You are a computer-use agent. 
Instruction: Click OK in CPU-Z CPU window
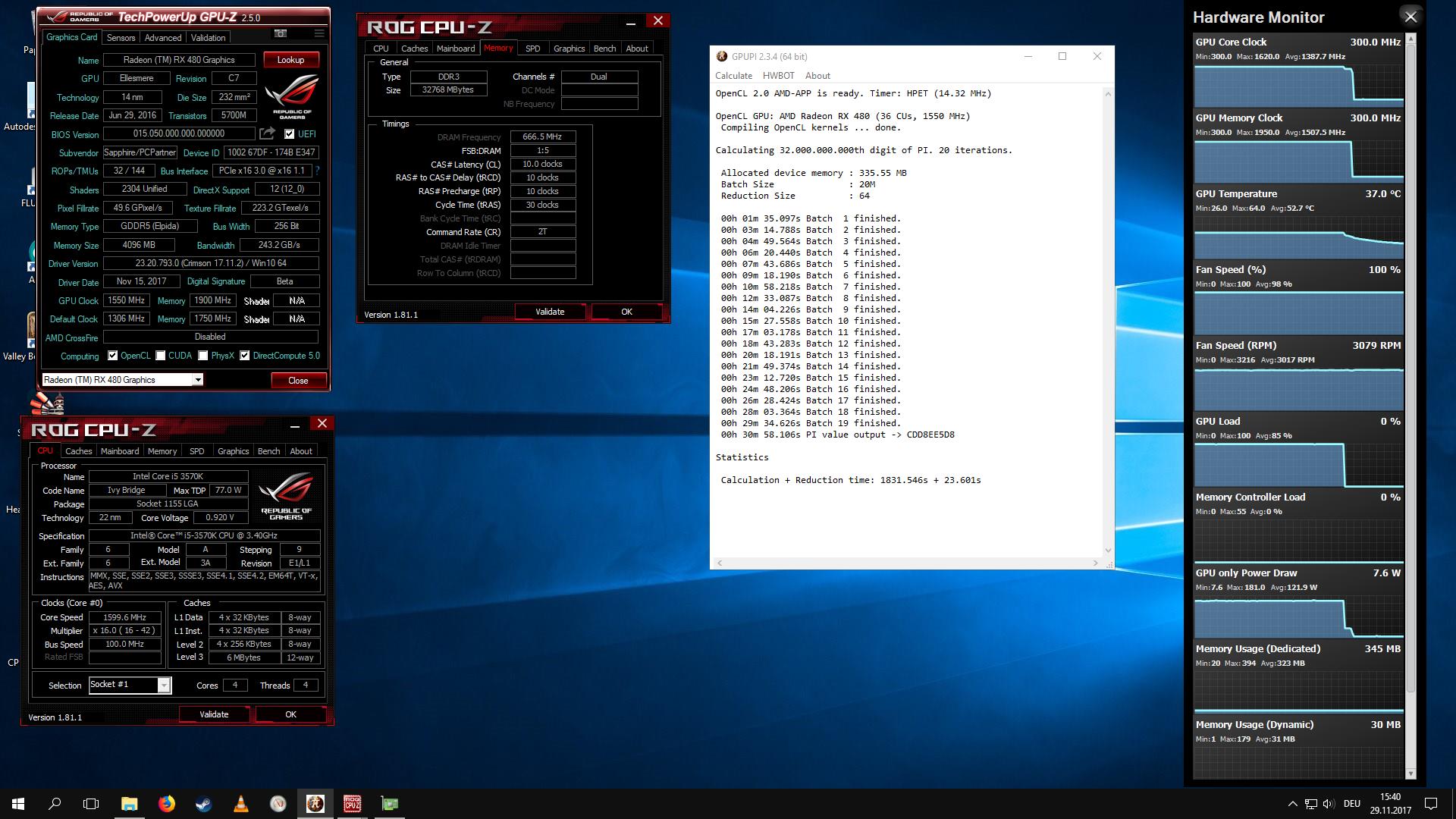(290, 714)
